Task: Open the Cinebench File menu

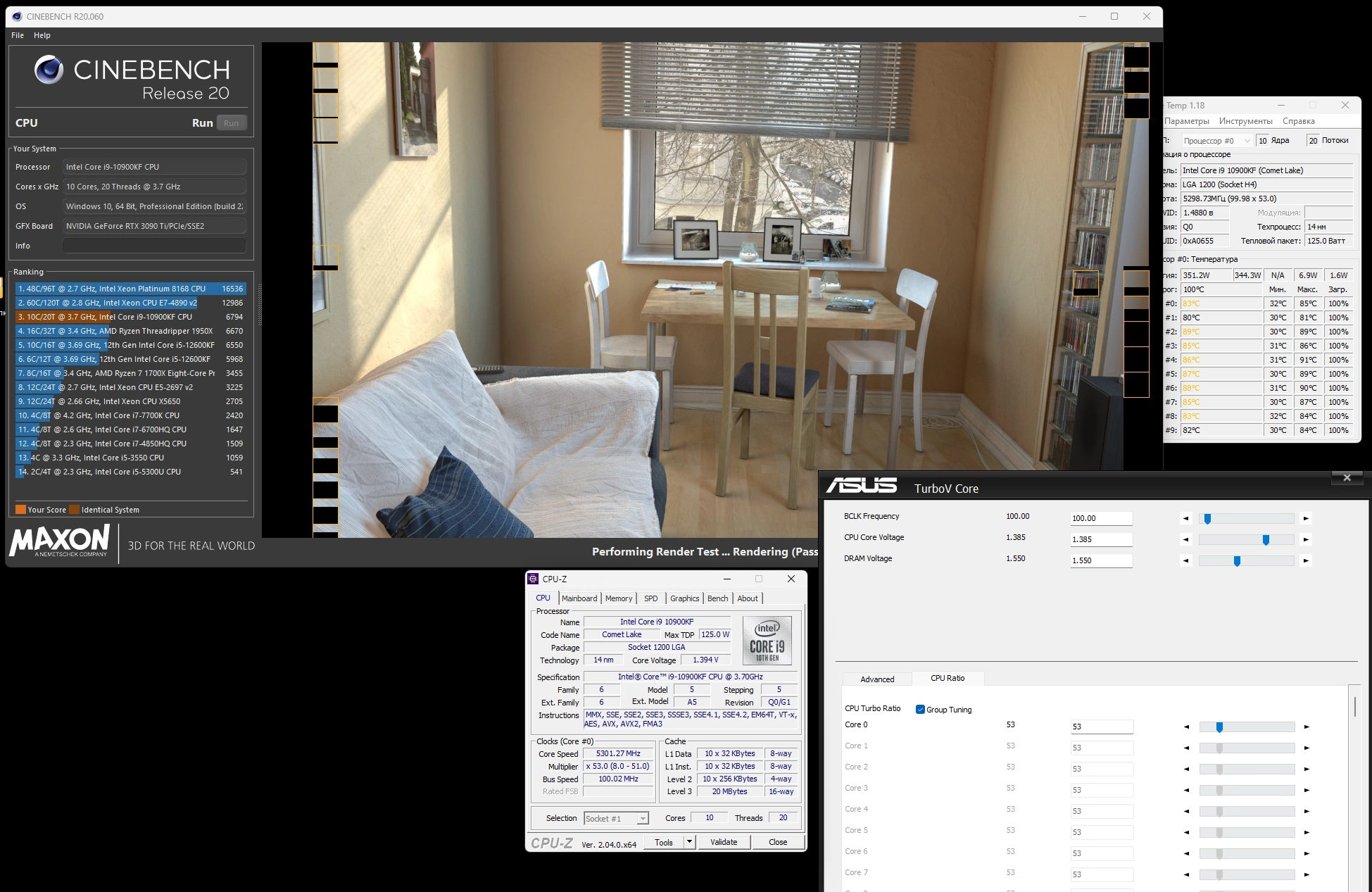Action: click(x=18, y=35)
